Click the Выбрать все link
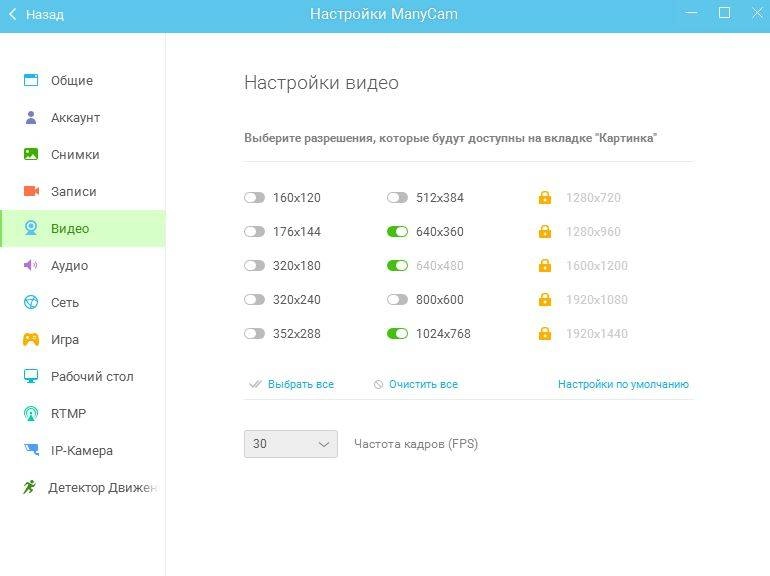The image size is (770, 576). (x=301, y=384)
